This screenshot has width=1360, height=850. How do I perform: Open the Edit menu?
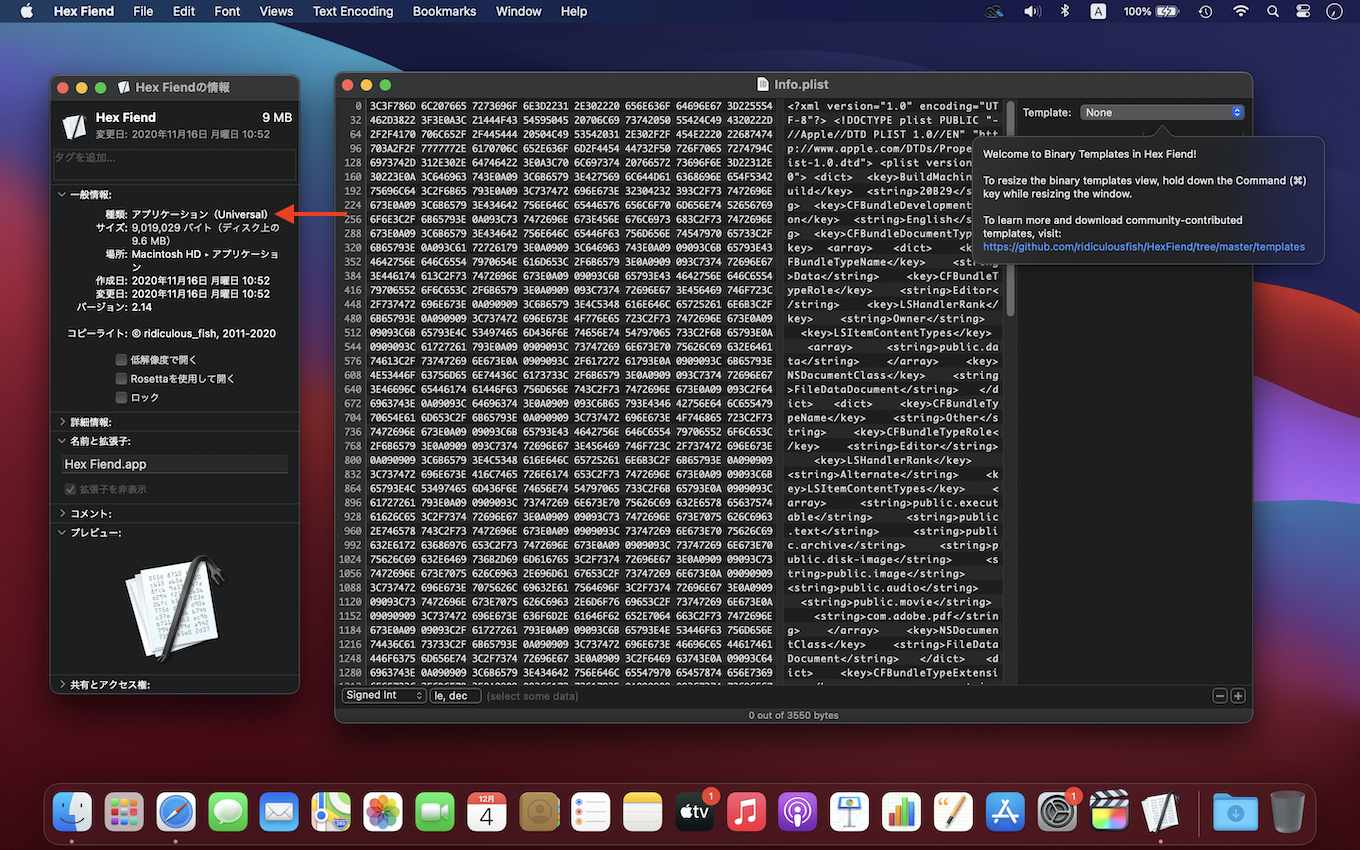point(184,11)
